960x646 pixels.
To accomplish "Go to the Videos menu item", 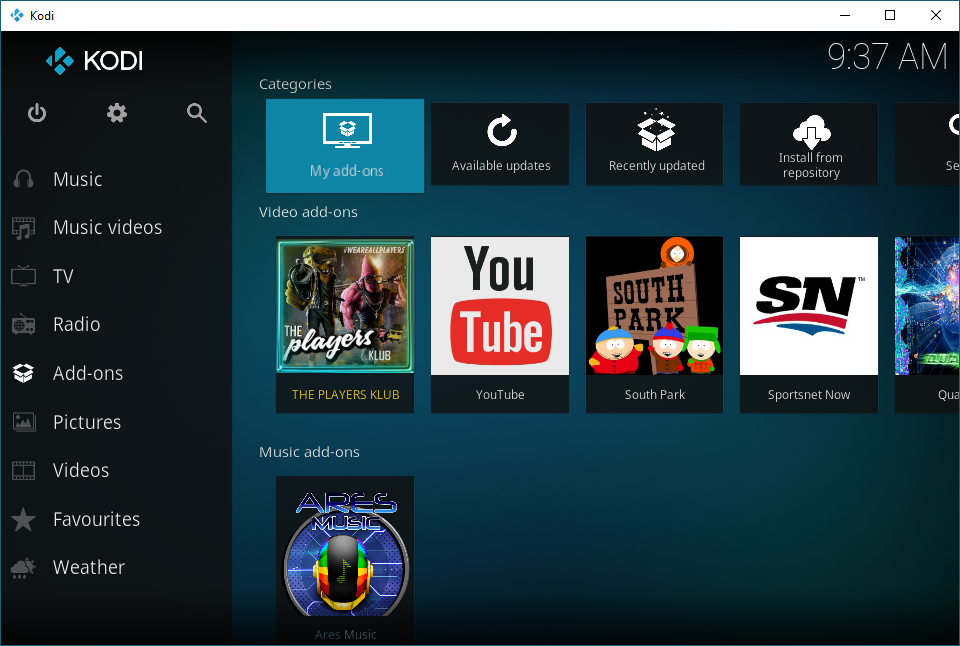I will click(x=81, y=470).
